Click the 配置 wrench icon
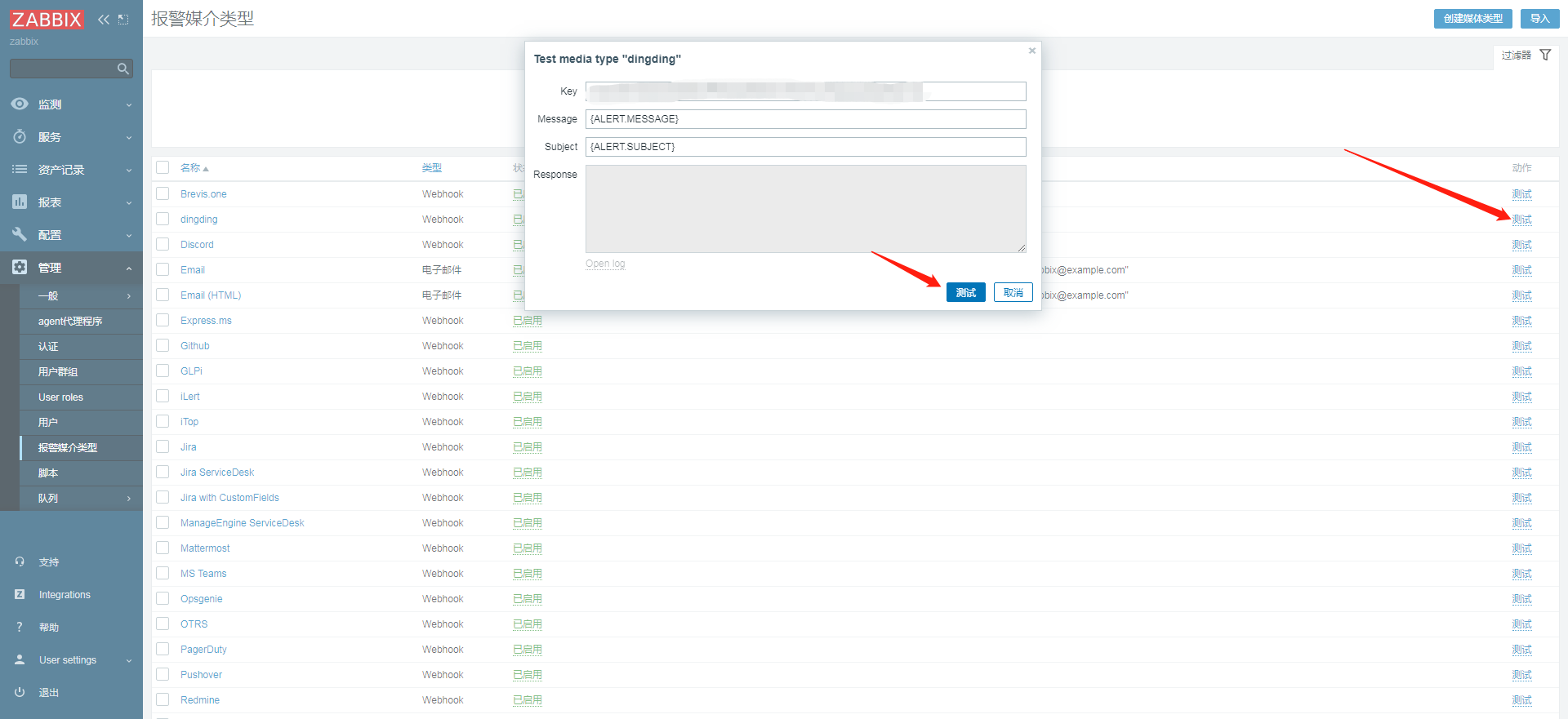Image resolution: width=1568 pixels, height=719 pixels. pyautogui.click(x=20, y=234)
